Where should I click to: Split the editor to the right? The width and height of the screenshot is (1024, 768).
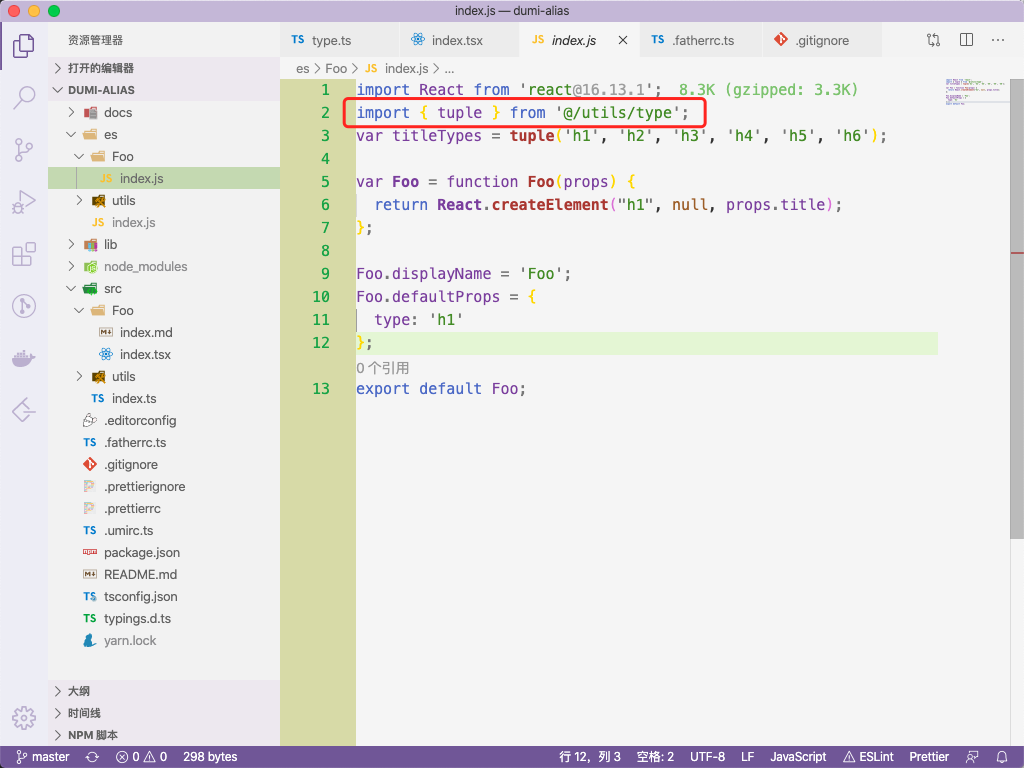click(967, 40)
